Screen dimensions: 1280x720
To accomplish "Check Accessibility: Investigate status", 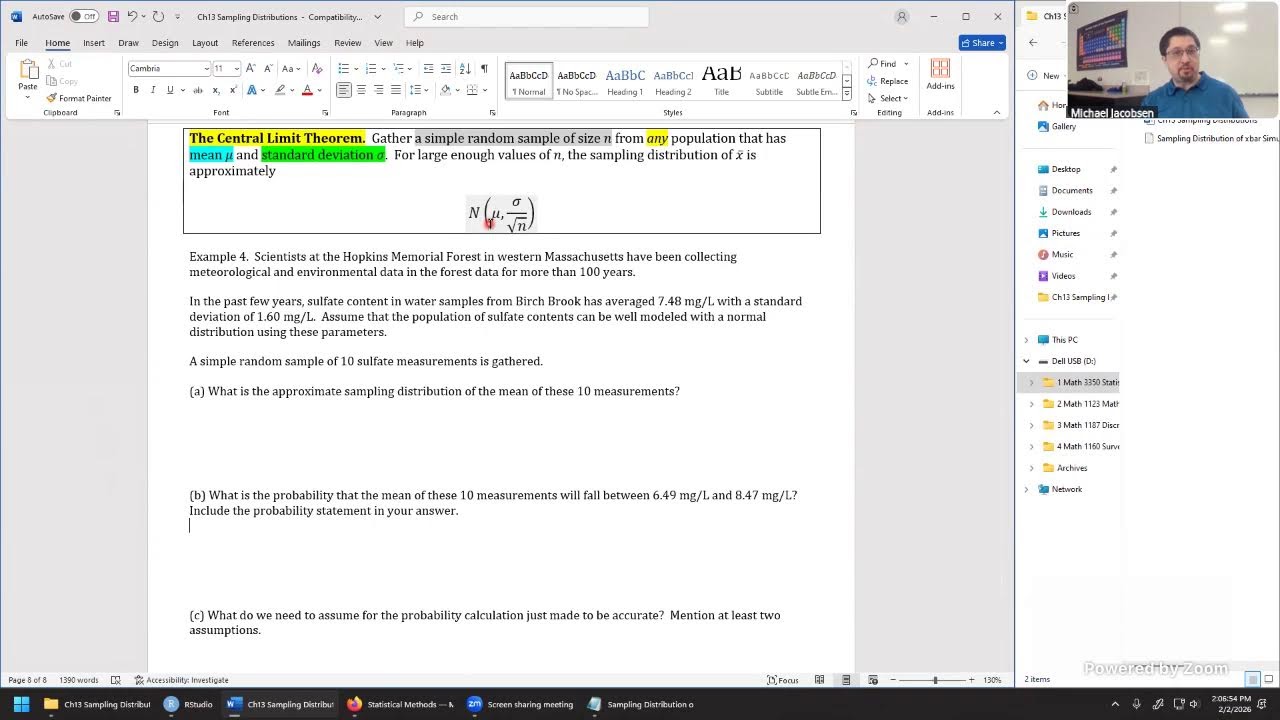I will pos(181,680).
